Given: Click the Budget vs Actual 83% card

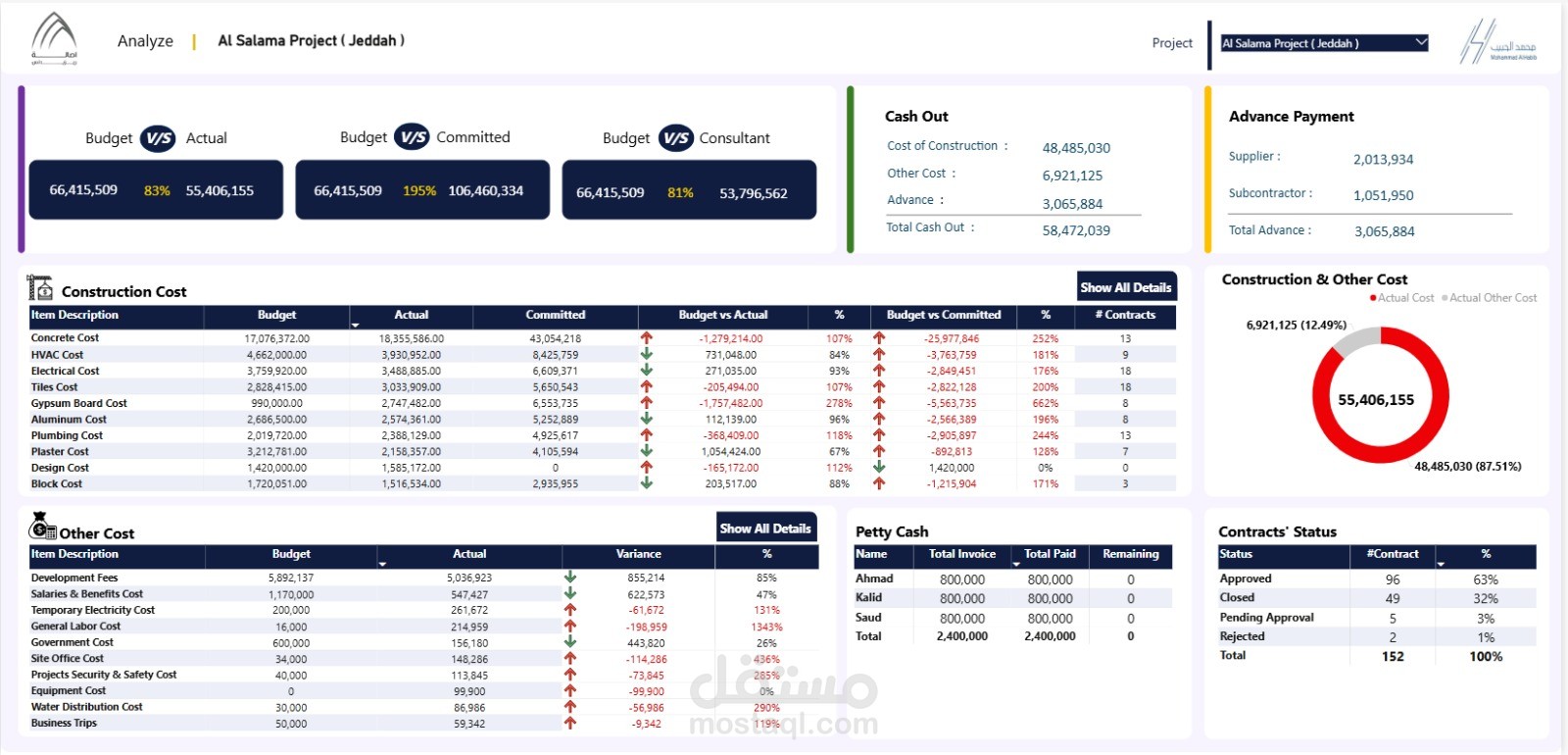Looking at the screenshot, I should tap(156, 190).
